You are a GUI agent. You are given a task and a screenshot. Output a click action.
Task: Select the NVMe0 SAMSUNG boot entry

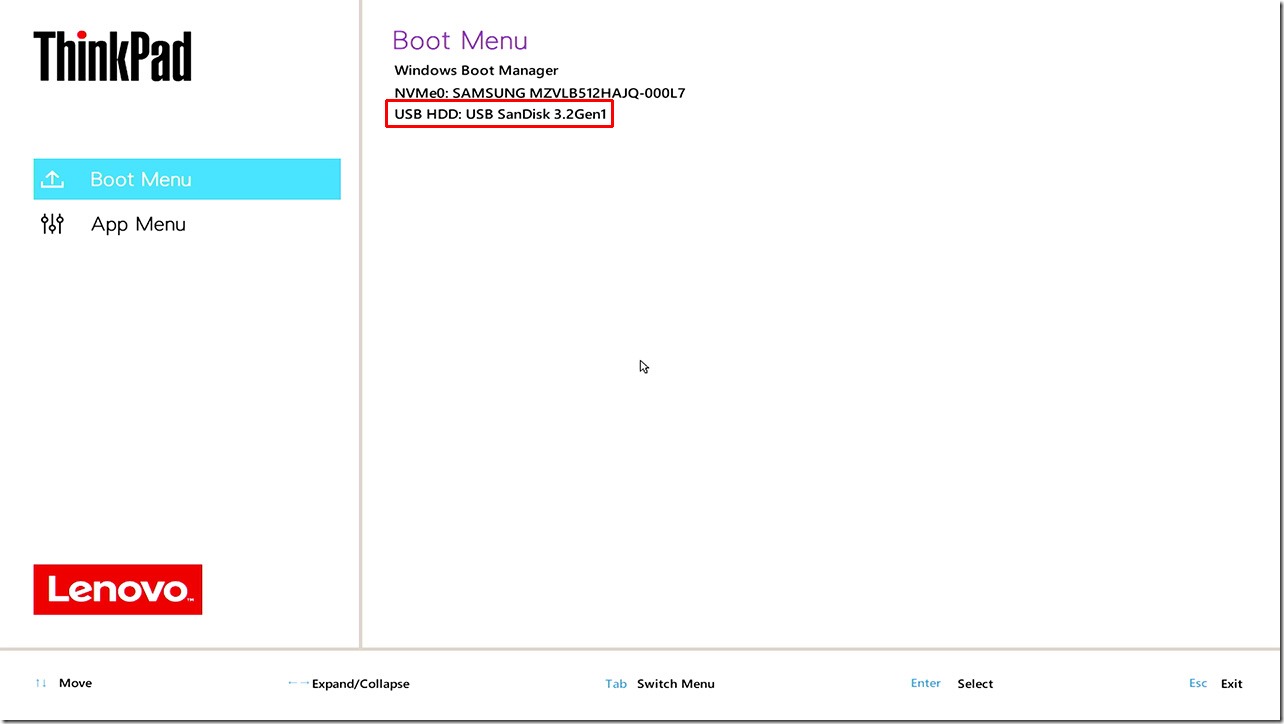click(540, 93)
